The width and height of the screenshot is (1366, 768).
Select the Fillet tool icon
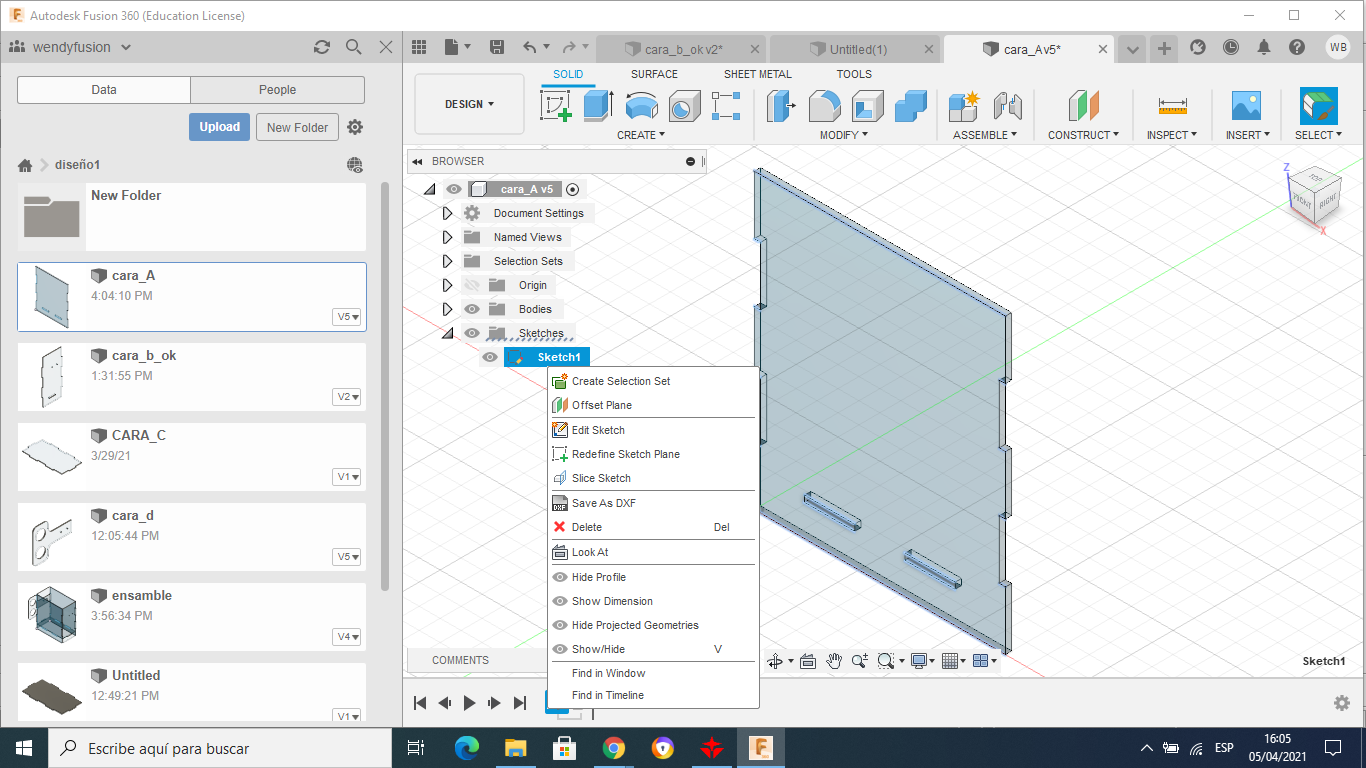click(824, 105)
